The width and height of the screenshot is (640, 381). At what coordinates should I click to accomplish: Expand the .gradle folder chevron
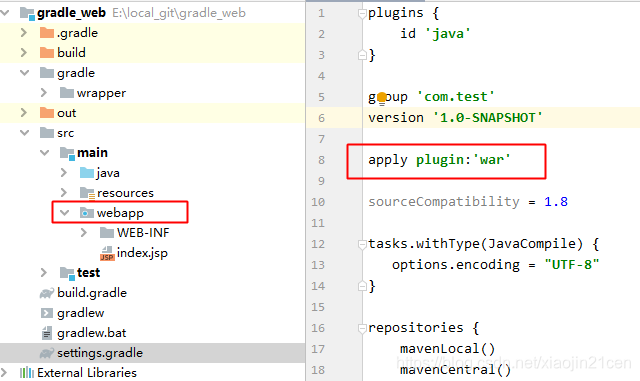click(x=24, y=33)
